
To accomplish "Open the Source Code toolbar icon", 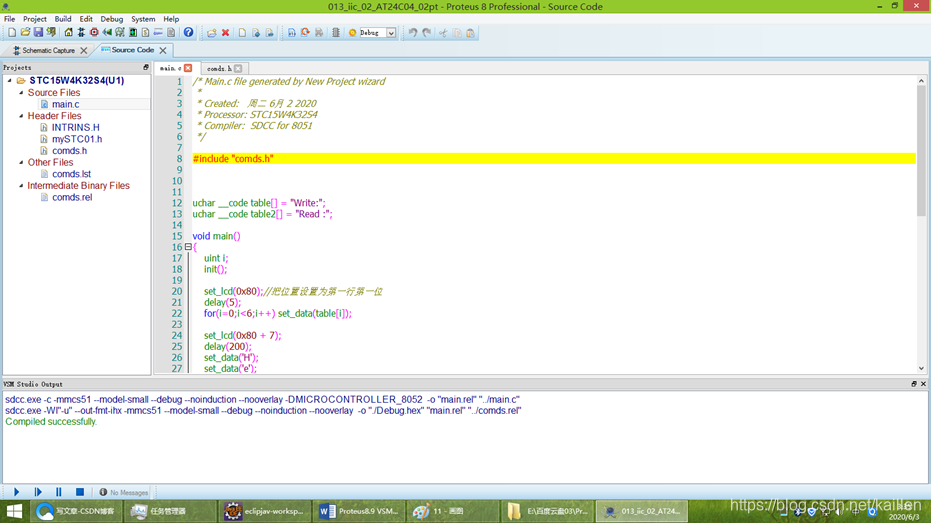I will pyautogui.click(x=158, y=33).
